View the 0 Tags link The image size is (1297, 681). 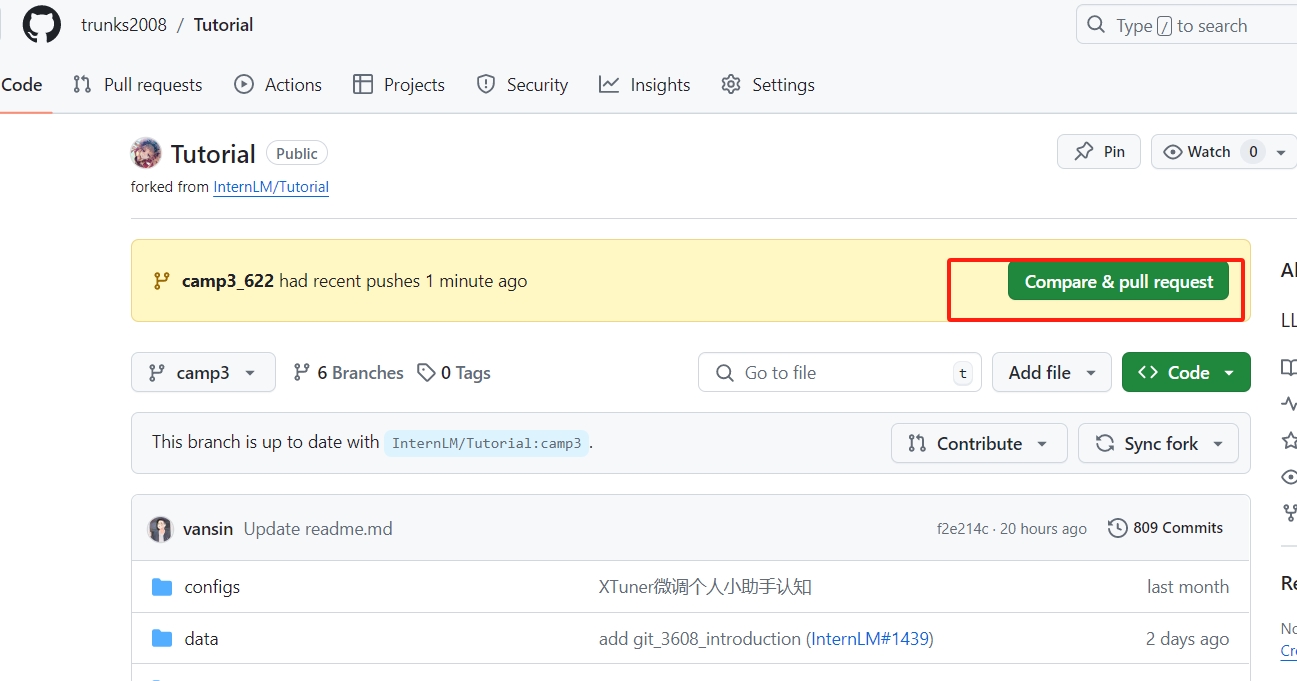point(454,373)
